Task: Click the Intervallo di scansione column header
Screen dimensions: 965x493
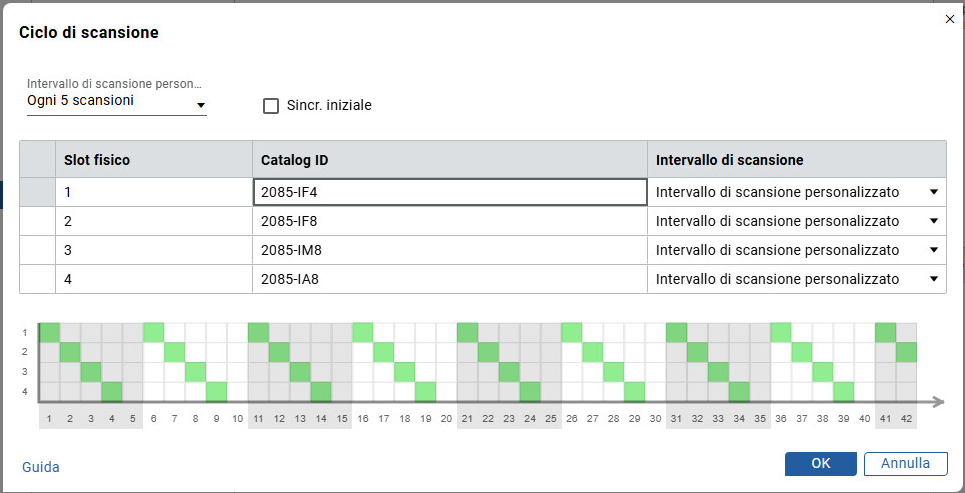Action: point(796,159)
